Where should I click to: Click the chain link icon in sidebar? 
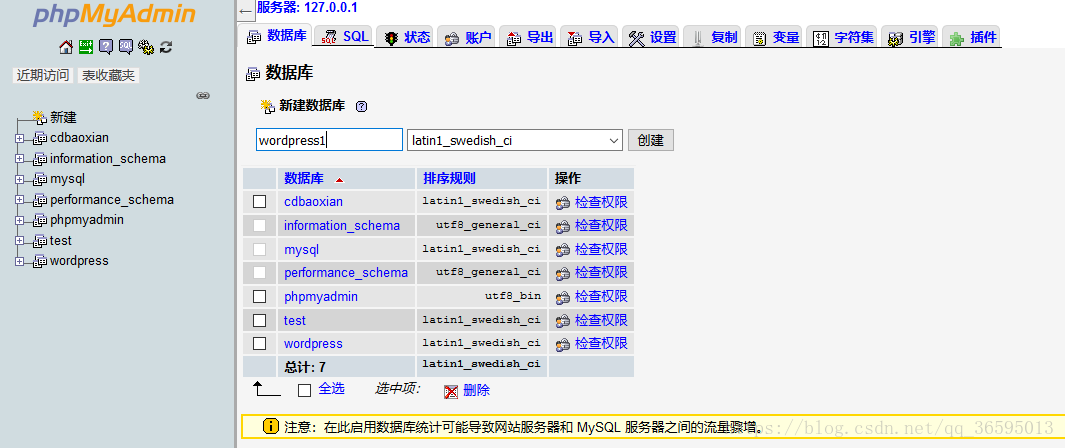tap(202, 96)
